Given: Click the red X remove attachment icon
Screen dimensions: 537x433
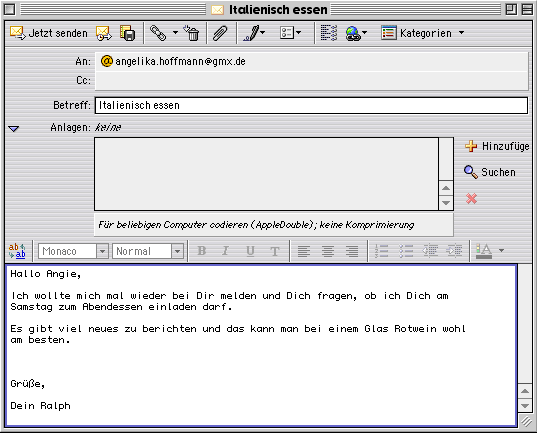Looking at the screenshot, I should pyautogui.click(x=472, y=198).
